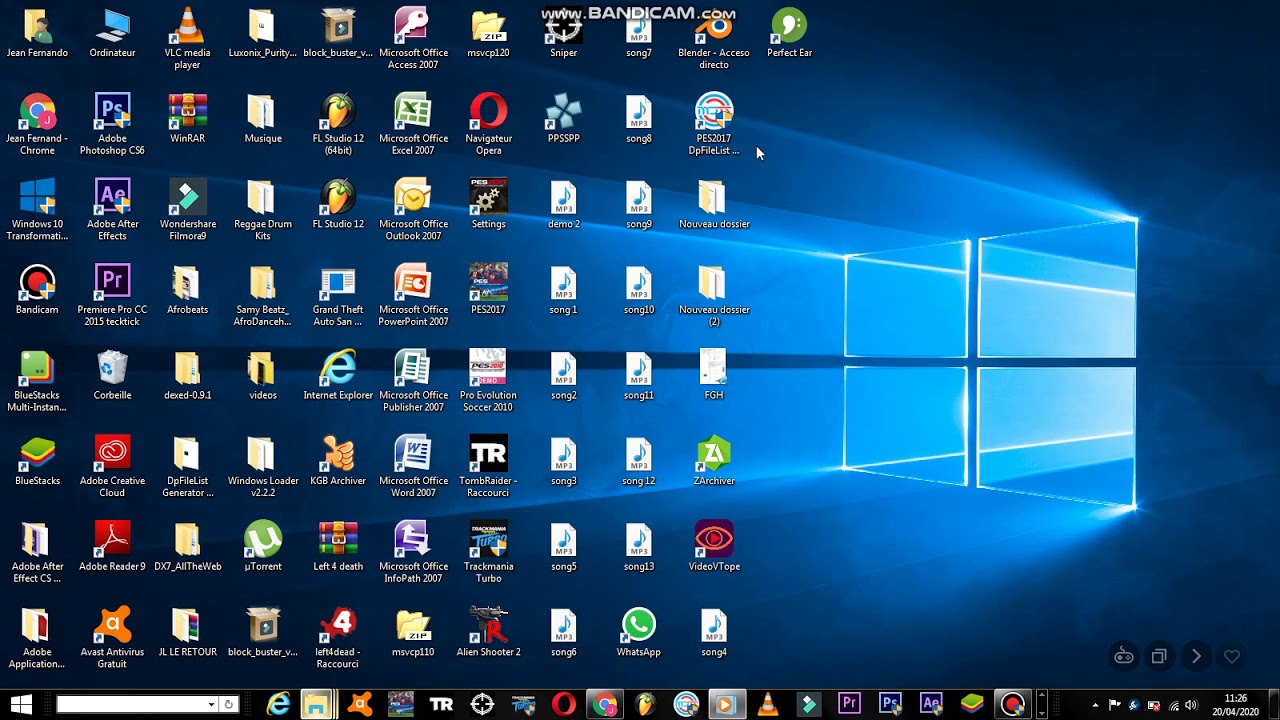Open VLC media player desktop shortcut
Viewport: 1280px width, 720px height.
click(x=187, y=38)
